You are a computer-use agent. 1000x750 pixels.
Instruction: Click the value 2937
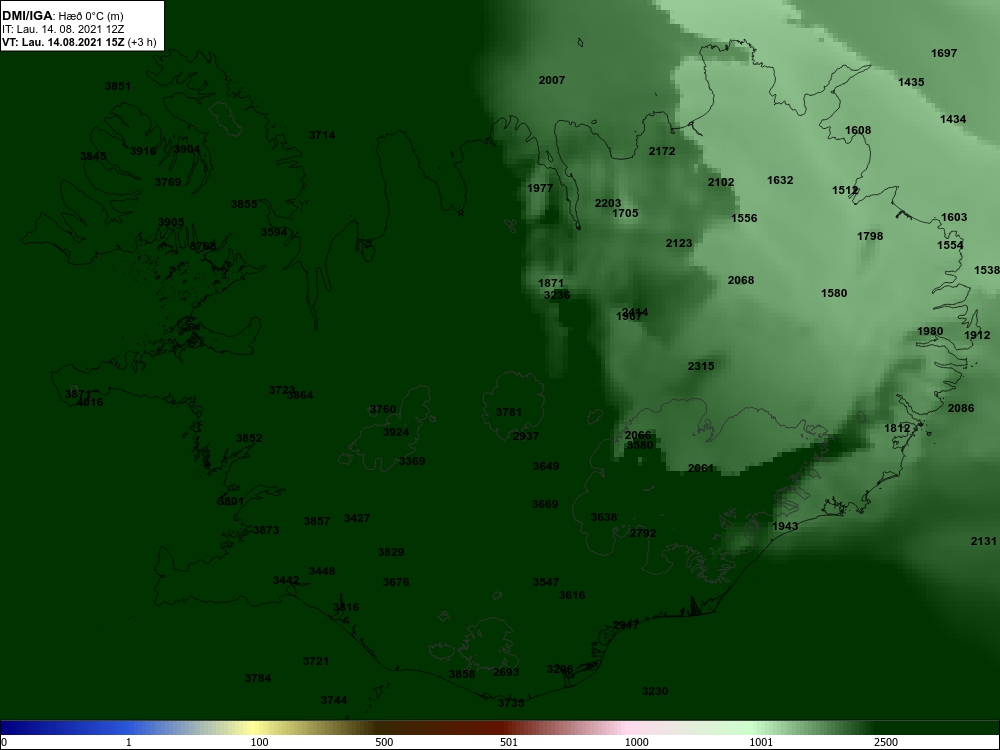coord(526,436)
